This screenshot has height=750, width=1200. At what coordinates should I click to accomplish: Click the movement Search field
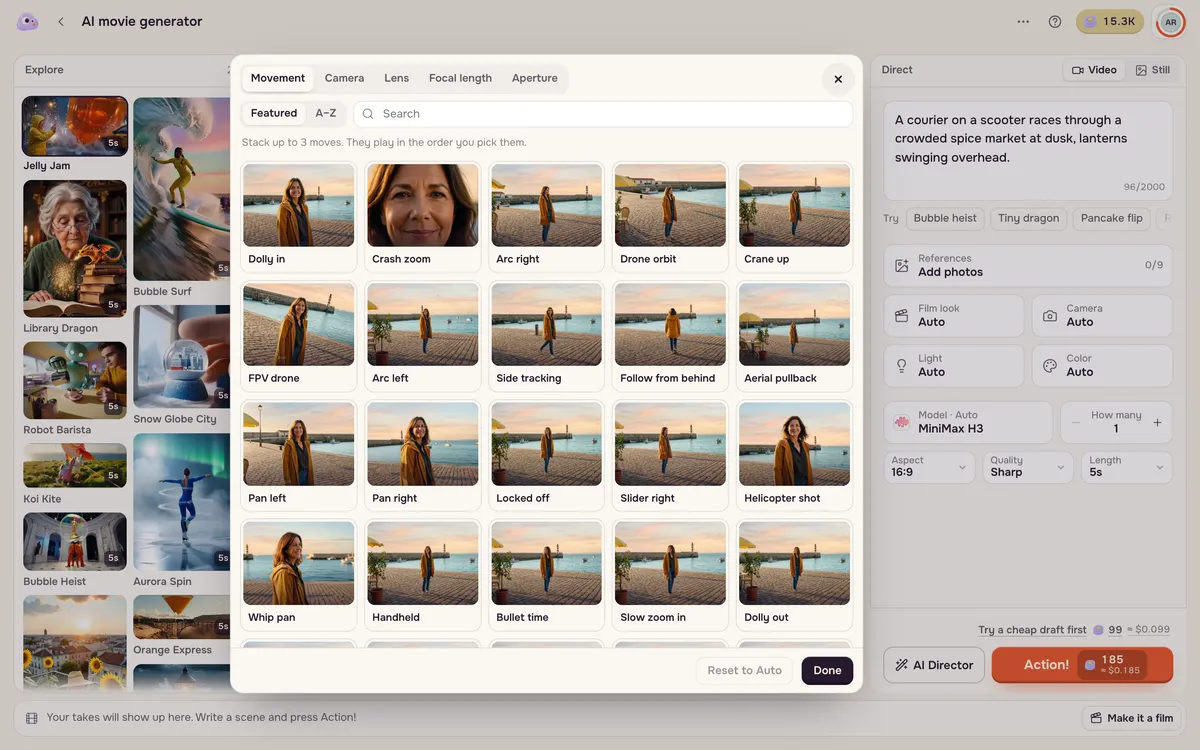pos(603,114)
